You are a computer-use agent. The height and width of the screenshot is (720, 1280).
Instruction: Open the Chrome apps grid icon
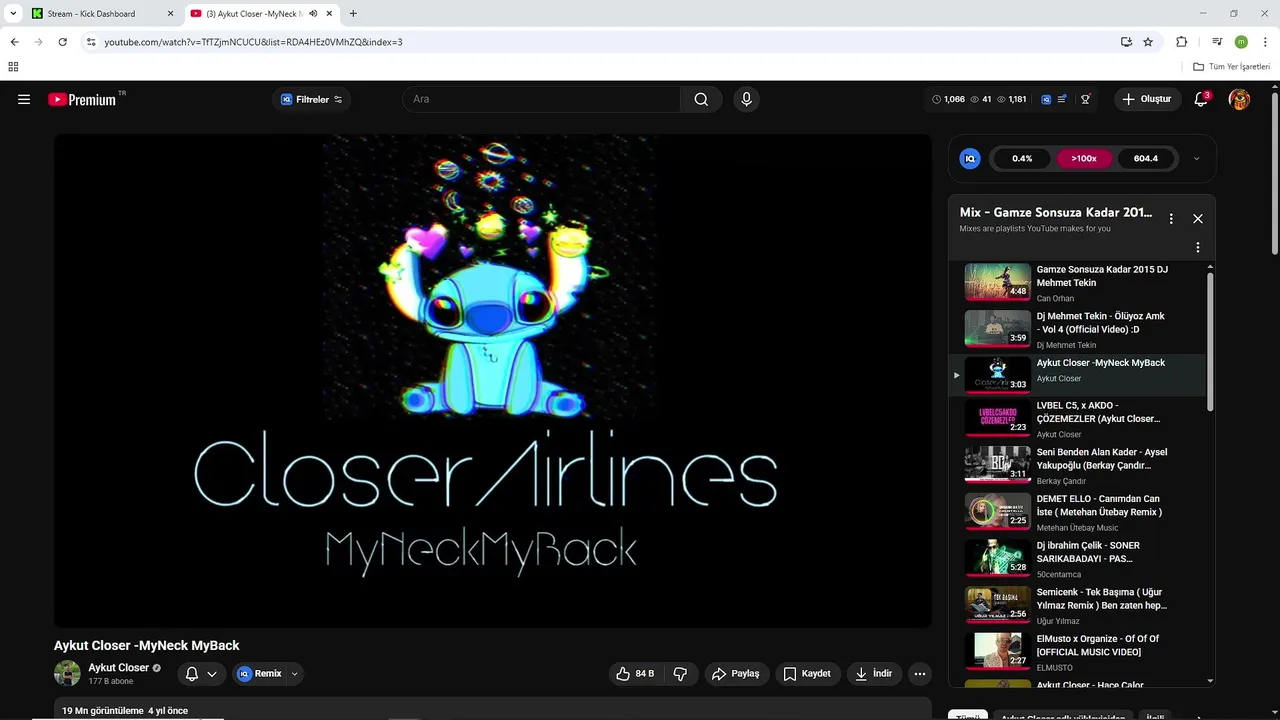13,67
